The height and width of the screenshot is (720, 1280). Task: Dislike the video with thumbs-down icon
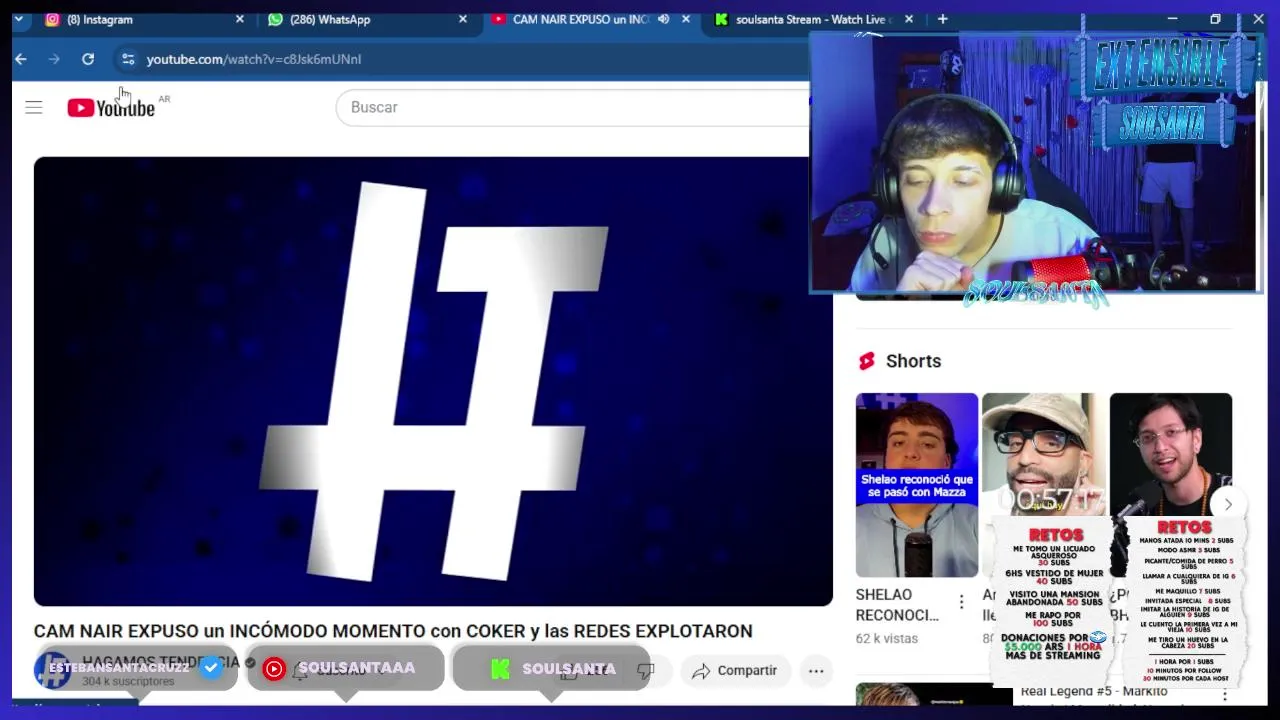tap(646, 670)
